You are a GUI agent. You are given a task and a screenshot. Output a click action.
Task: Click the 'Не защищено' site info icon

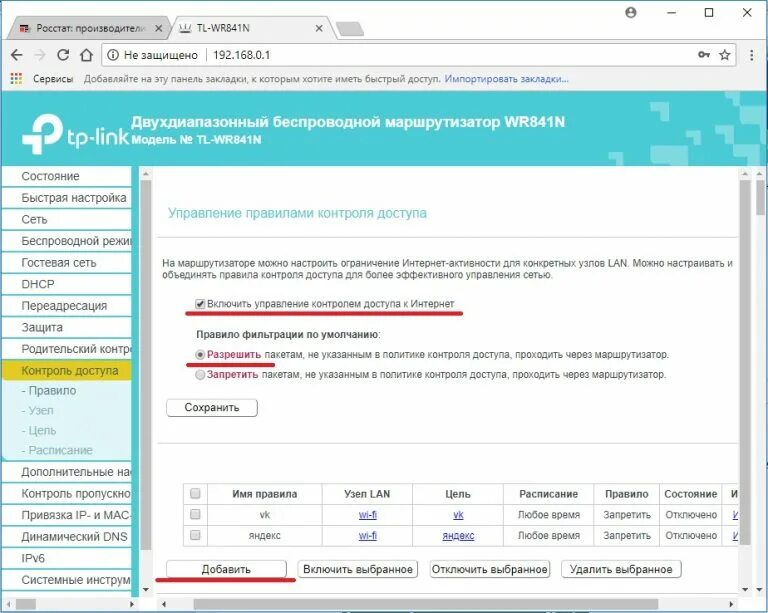113,55
